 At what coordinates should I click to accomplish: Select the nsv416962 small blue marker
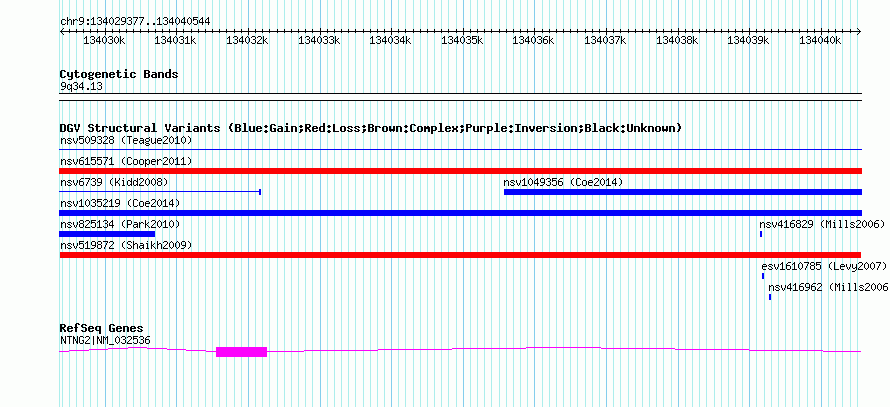click(x=770, y=297)
